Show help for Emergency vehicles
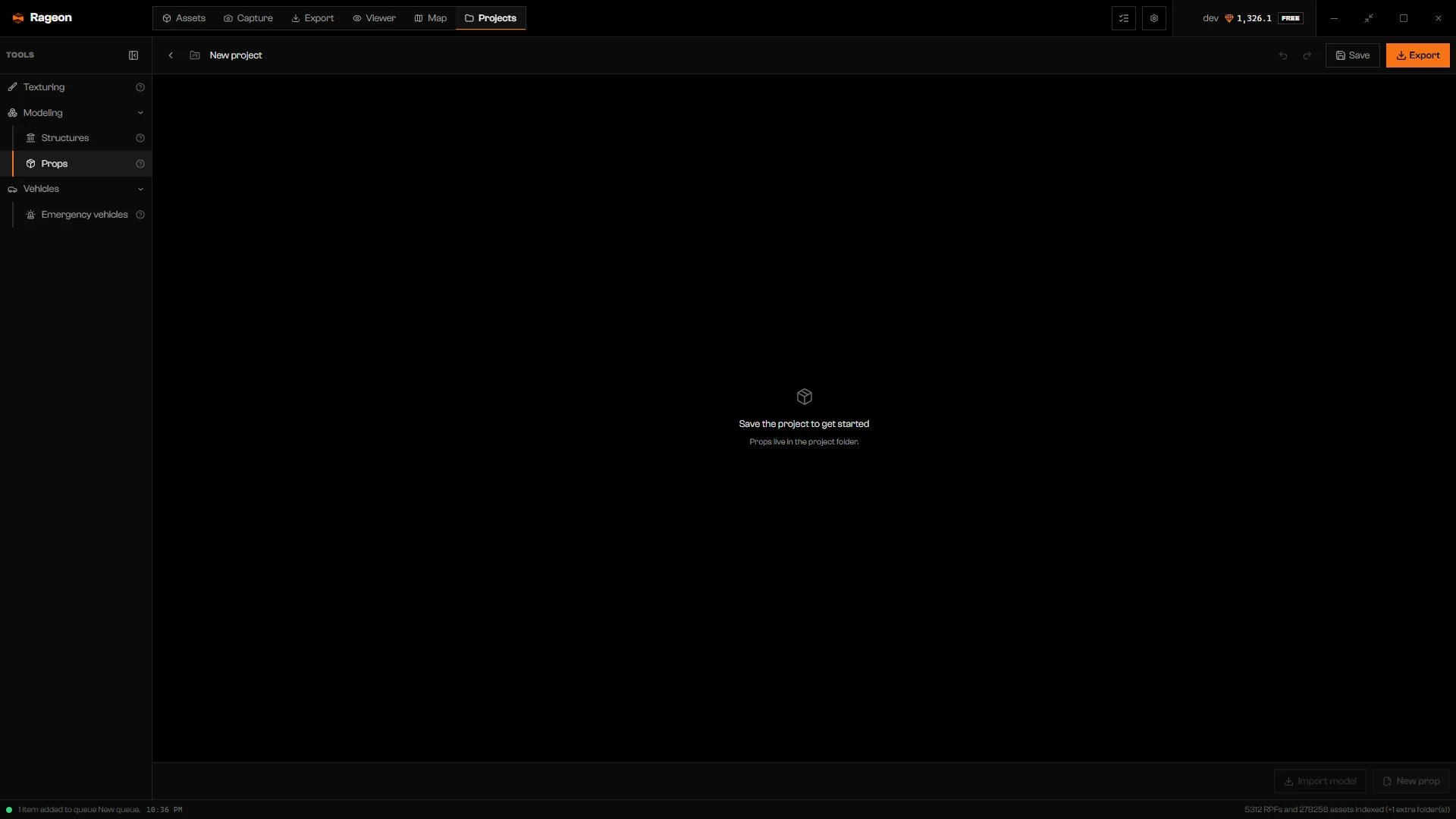Viewport: 1456px width, 819px height. pos(140,215)
